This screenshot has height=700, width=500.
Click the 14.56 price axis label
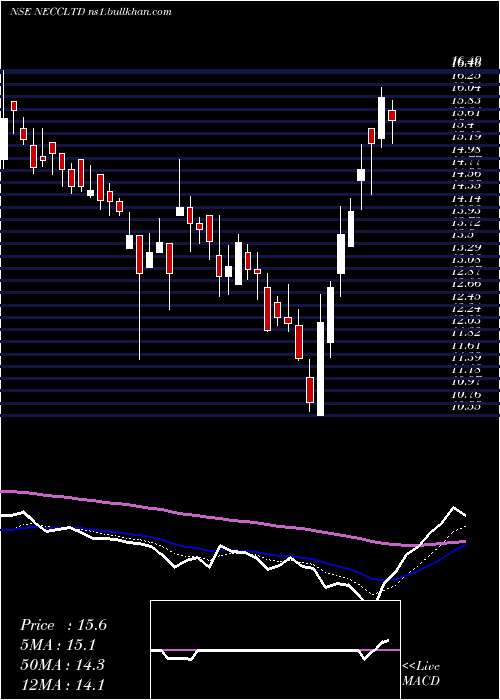(x=466, y=173)
